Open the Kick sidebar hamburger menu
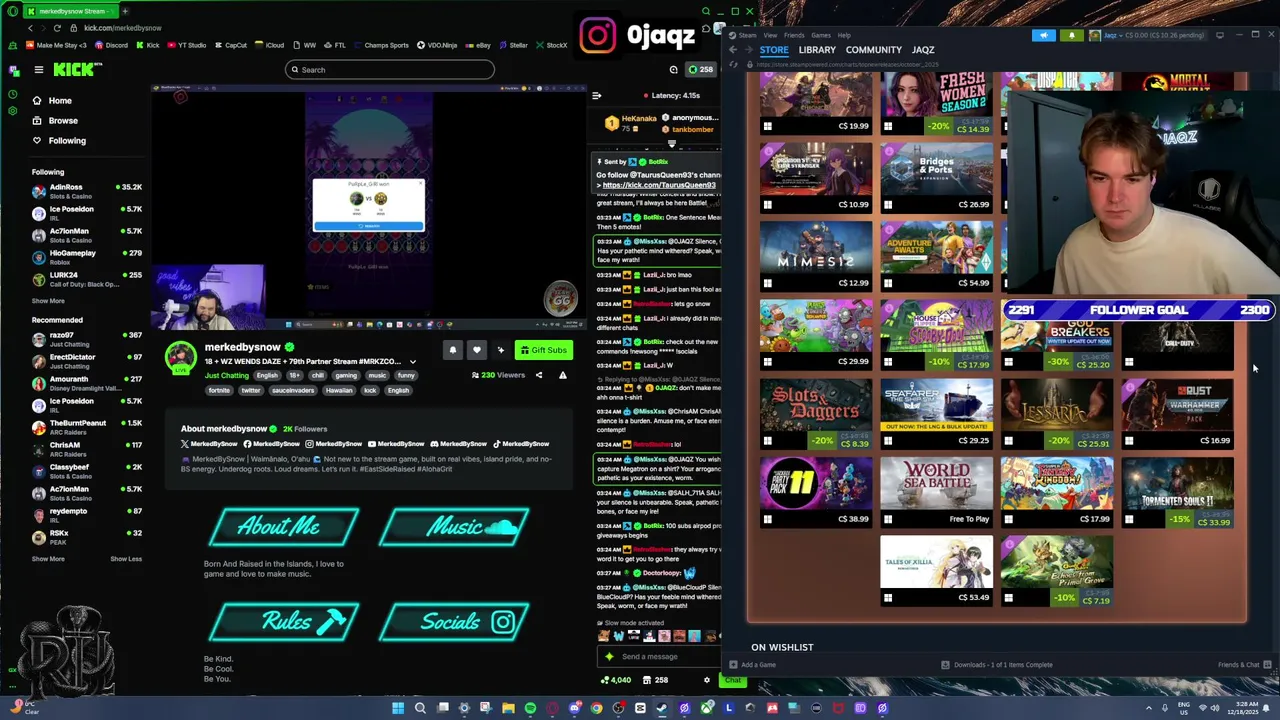This screenshot has width=1280, height=720. coord(38,69)
